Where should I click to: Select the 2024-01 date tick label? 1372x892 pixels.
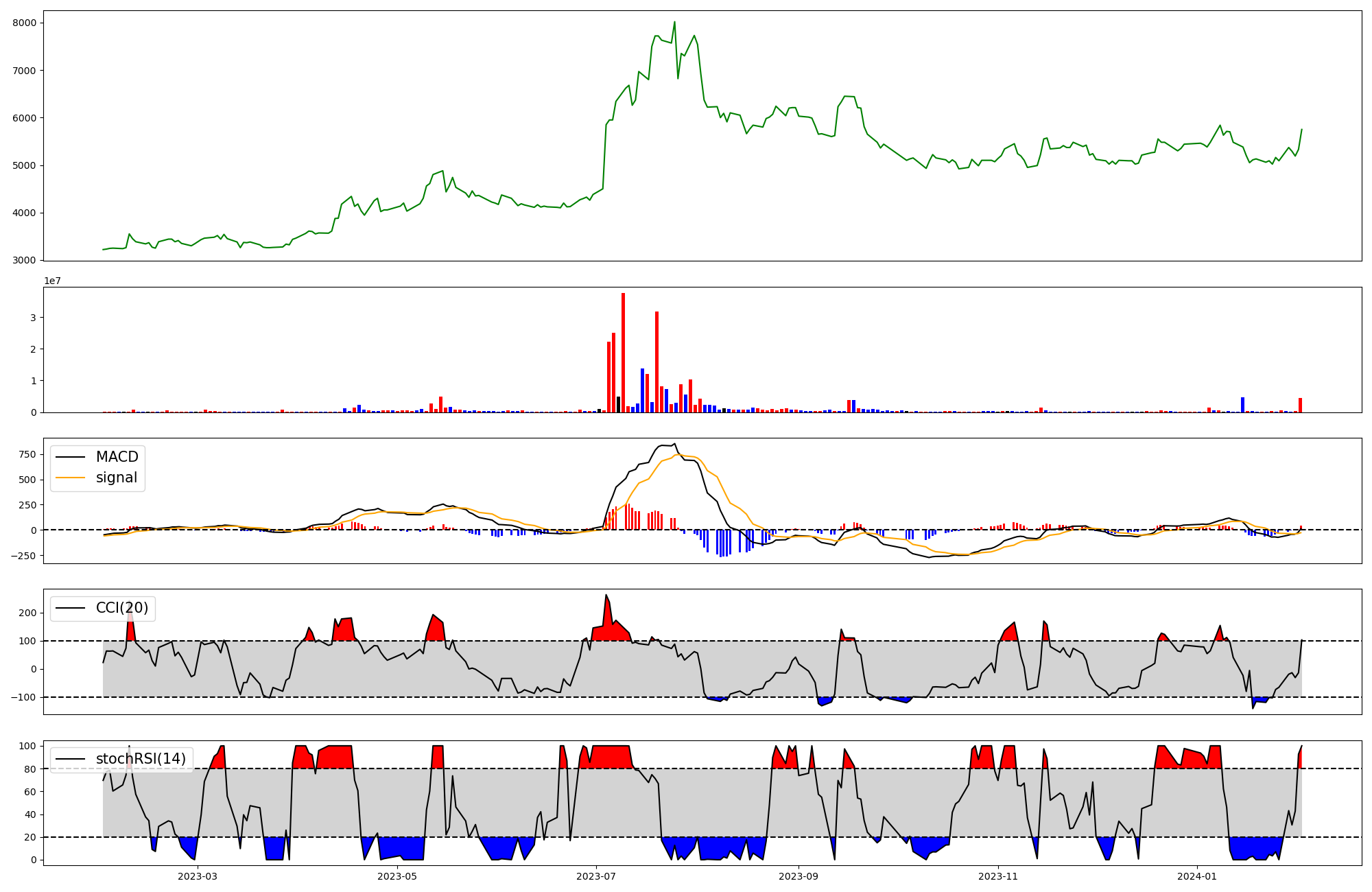pos(1197,876)
